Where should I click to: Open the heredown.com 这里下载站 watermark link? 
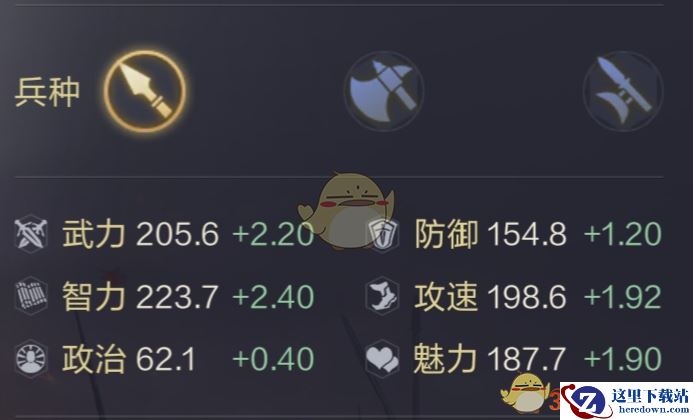point(626,401)
